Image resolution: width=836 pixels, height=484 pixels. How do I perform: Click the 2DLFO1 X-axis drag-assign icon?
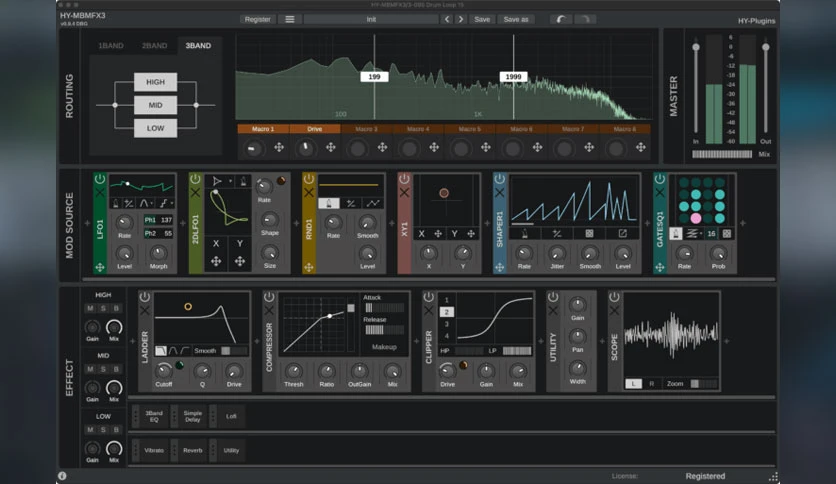coord(216,261)
